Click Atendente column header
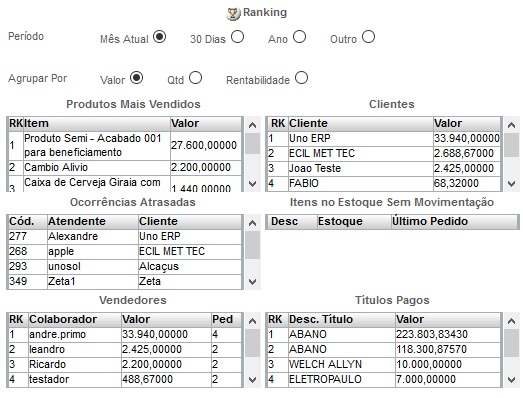The width and height of the screenshot is (523, 398). click(93, 221)
